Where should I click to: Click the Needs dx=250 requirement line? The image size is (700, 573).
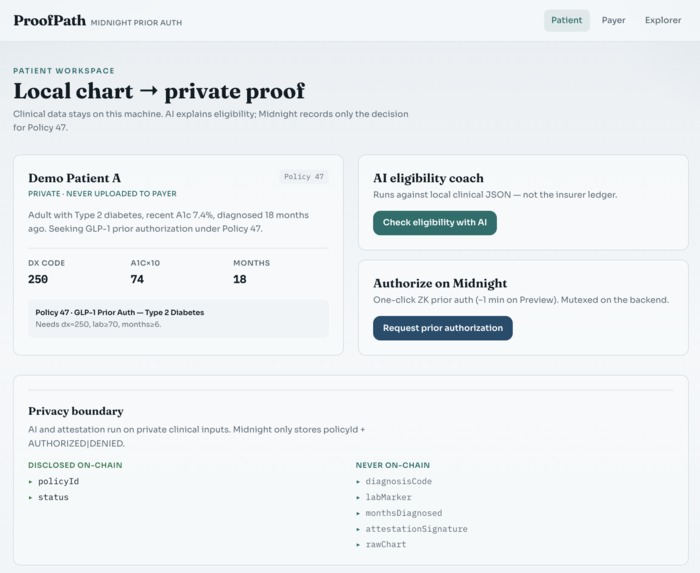(x=98, y=324)
